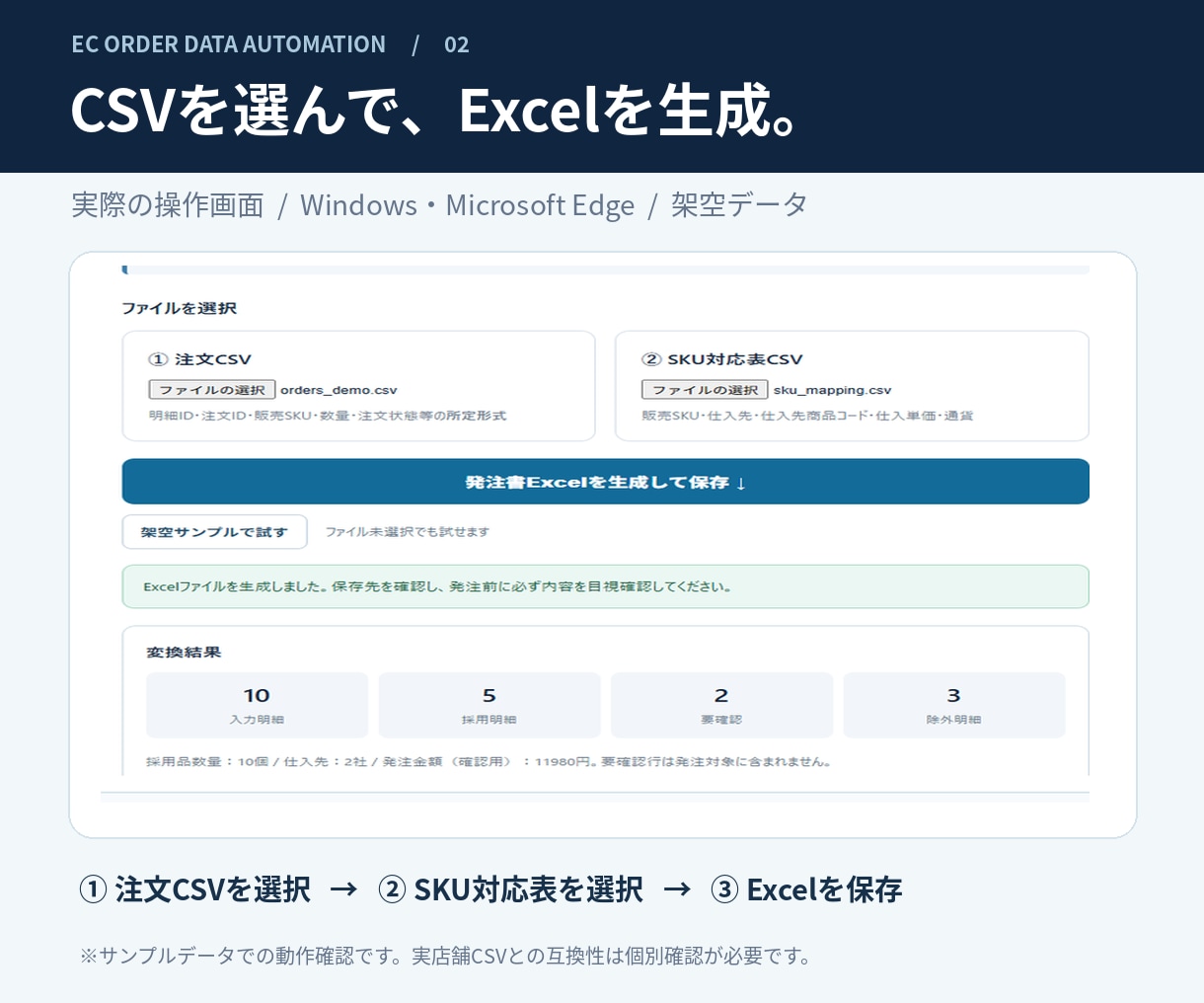Click sku_mapping.csv file name
This screenshot has width=1204, height=1003.
click(832, 390)
